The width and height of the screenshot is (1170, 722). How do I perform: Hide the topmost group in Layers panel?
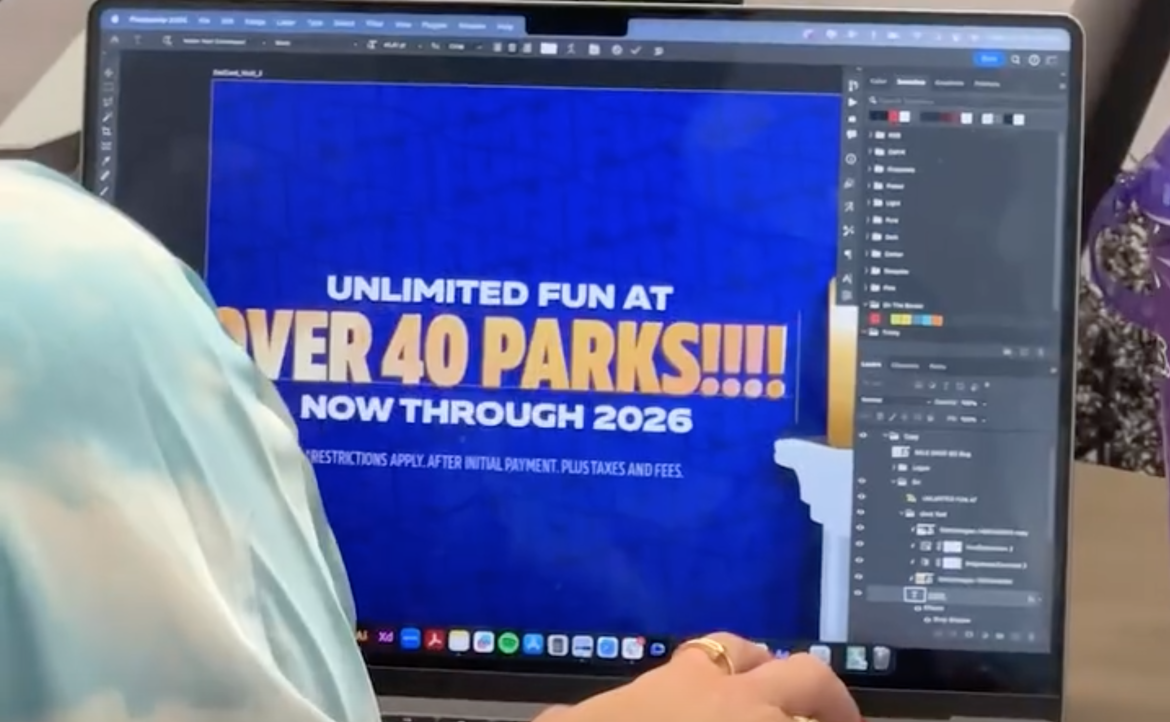coord(861,437)
